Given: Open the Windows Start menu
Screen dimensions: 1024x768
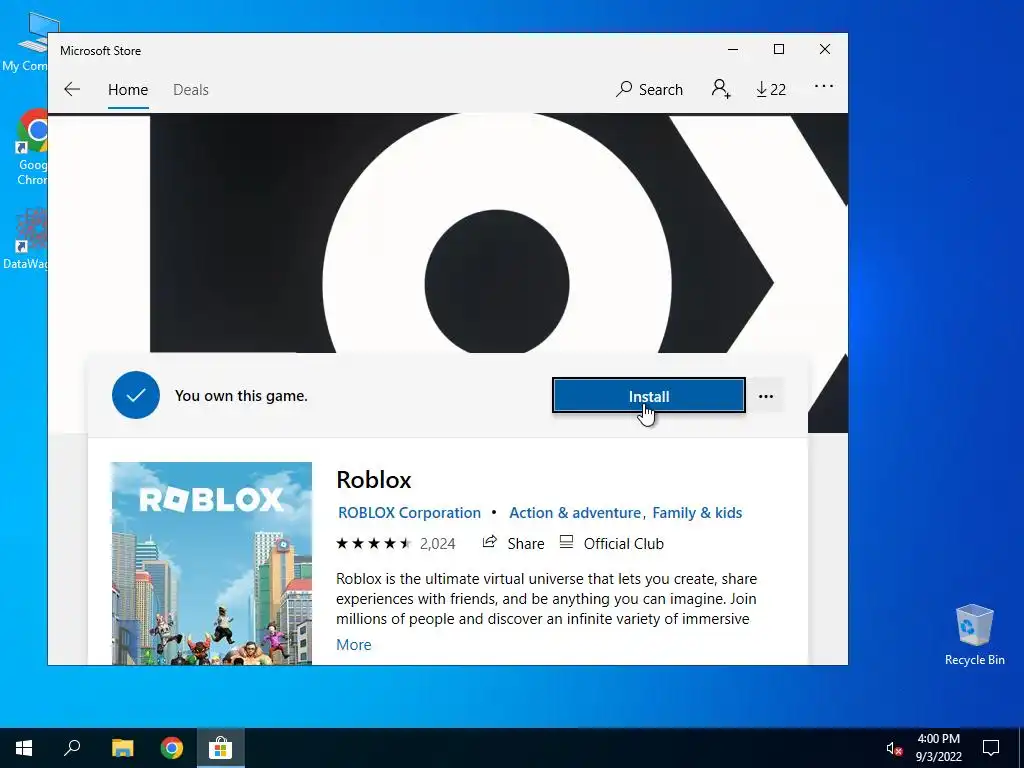Looking at the screenshot, I should pyautogui.click(x=24, y=748).
